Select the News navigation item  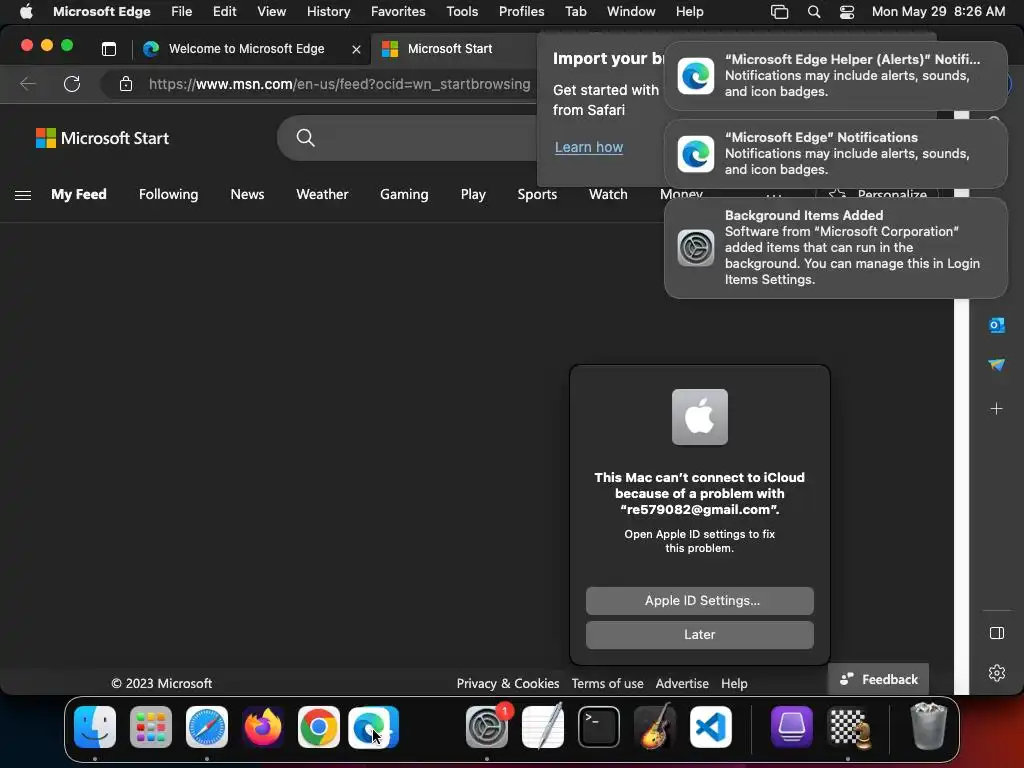[247, 195]
